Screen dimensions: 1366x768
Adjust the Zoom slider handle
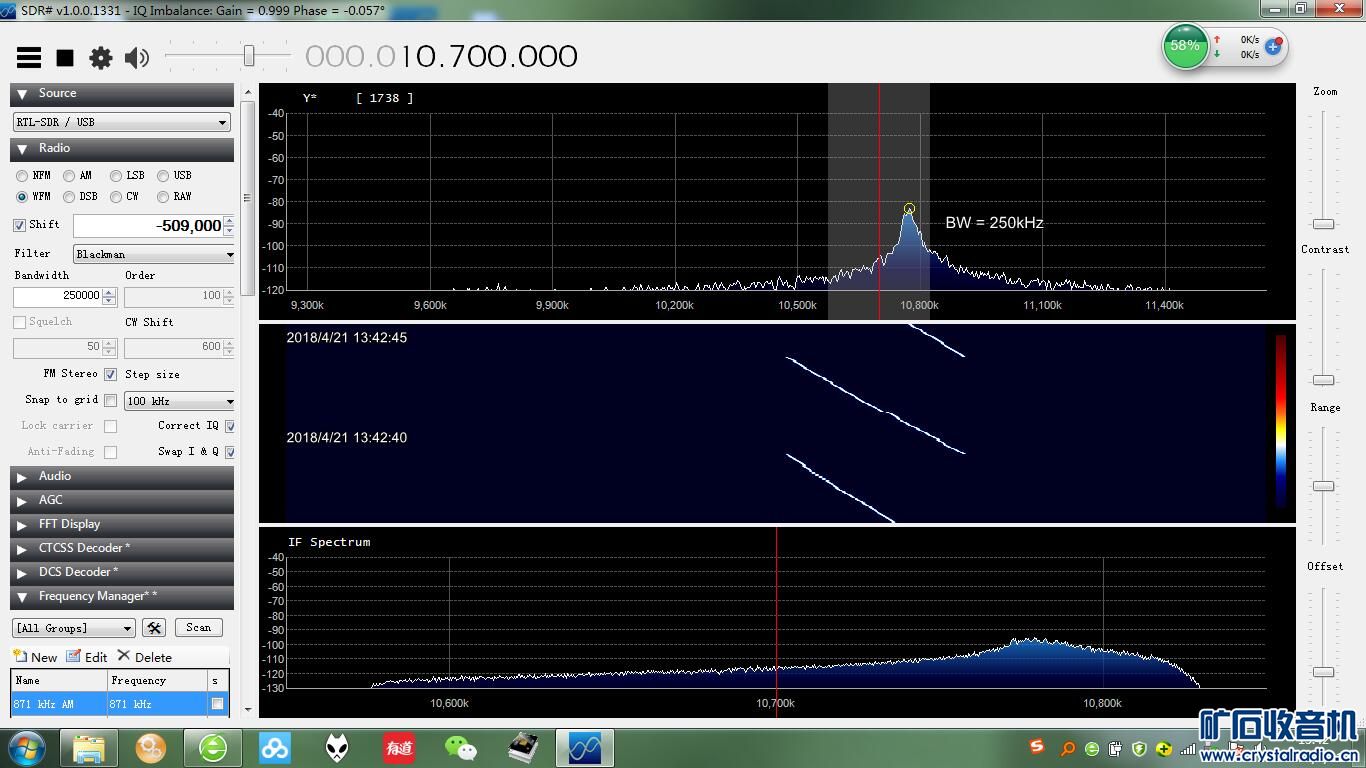click(1323, 224)
